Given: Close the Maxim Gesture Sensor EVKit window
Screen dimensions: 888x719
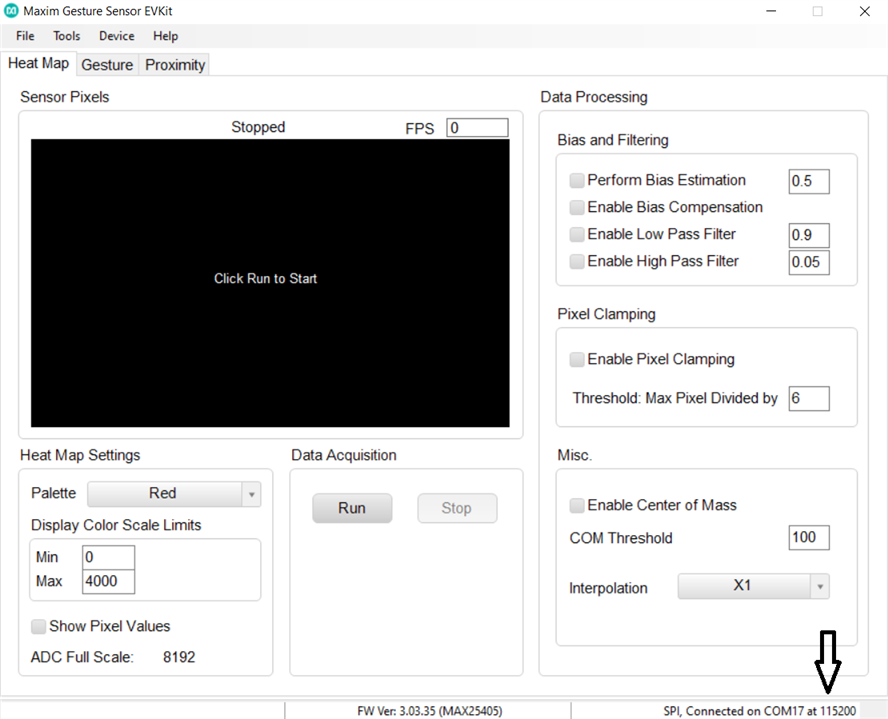Looking at the screenshot, I should point(864,11).
